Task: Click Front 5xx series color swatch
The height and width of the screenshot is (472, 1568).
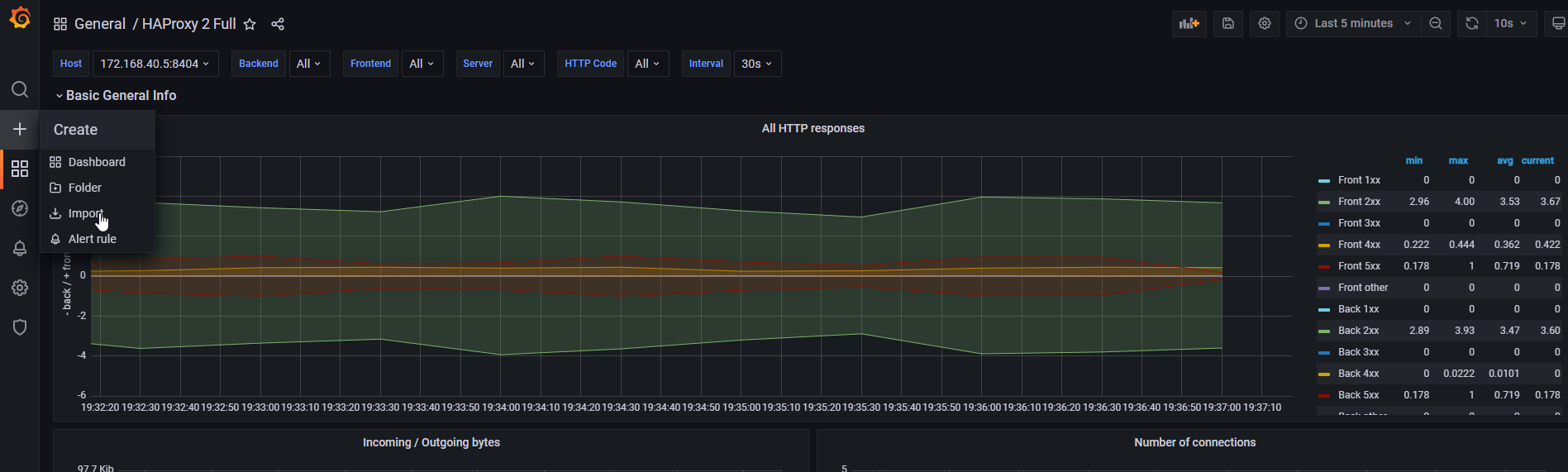Action: point(1324,266)
